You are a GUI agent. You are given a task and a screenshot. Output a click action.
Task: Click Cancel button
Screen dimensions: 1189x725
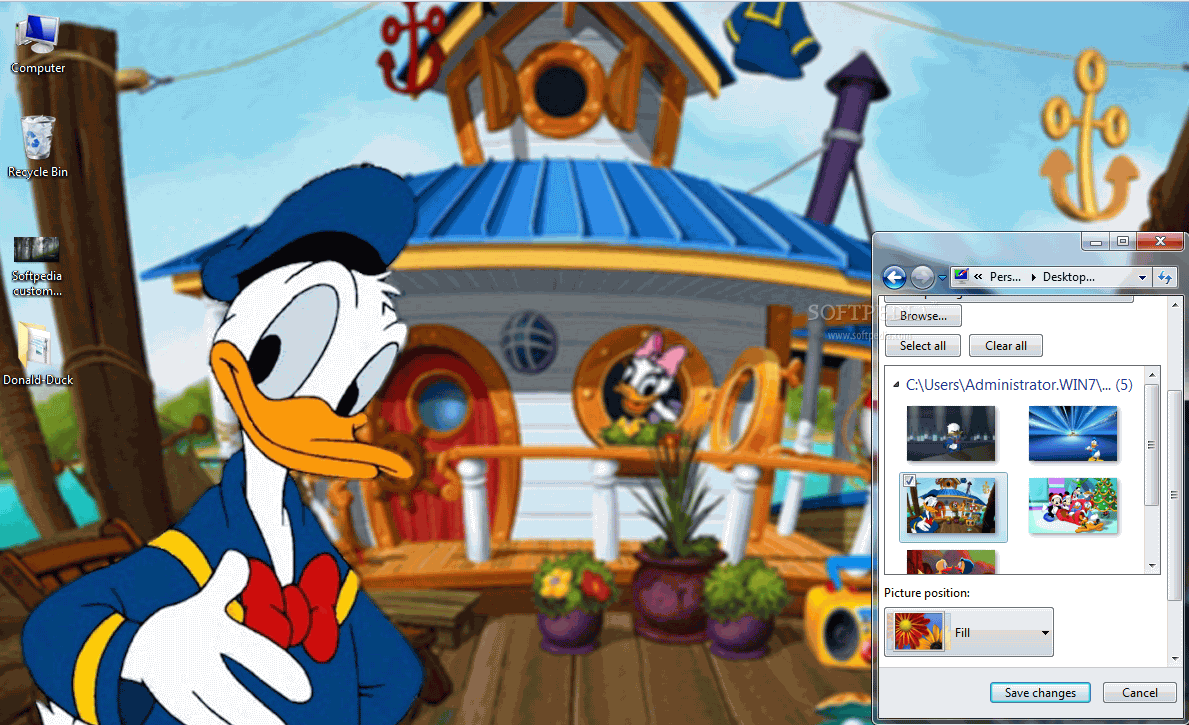click(x=1140, y=692)
